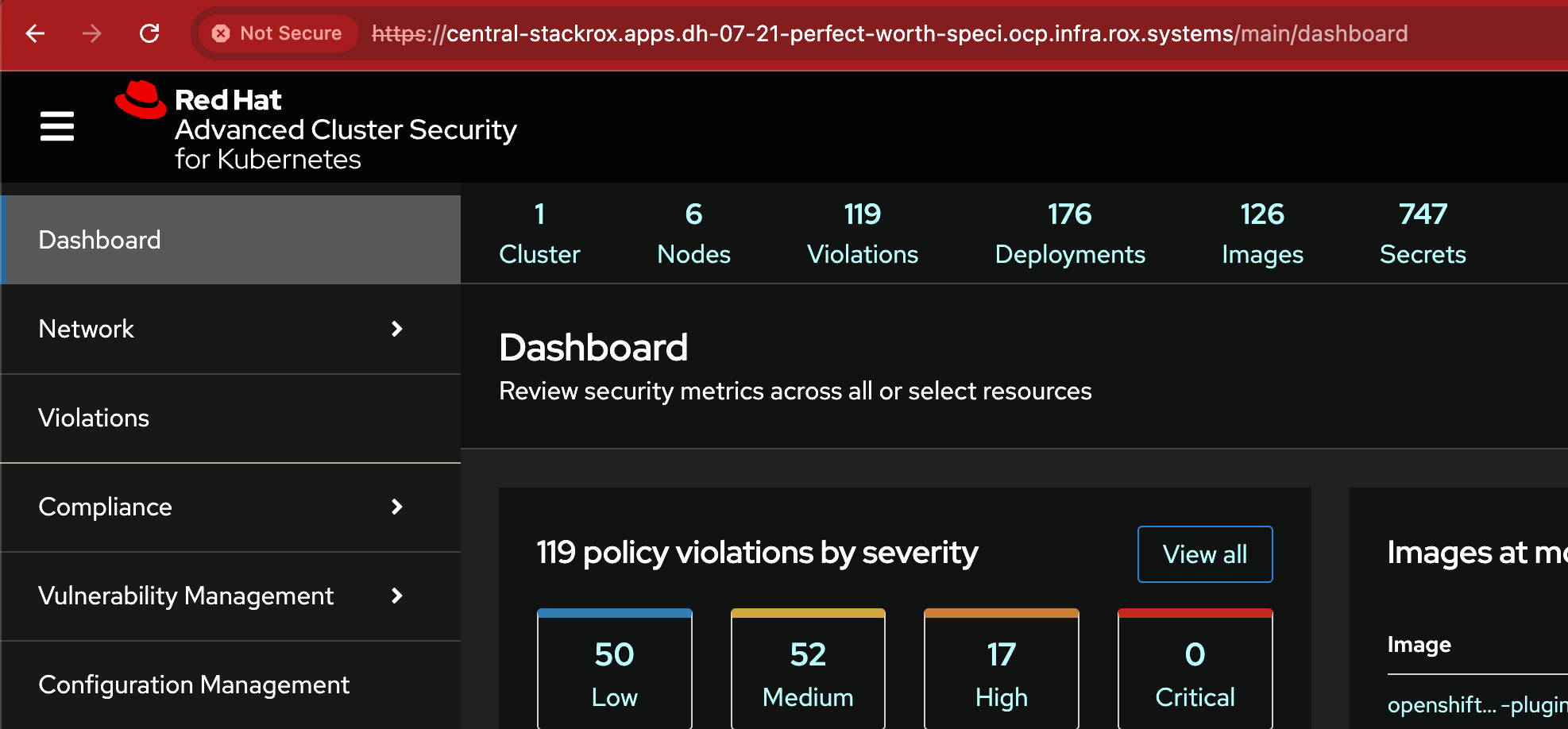Open the 126 Images summary link

[x=1262, y=234]
